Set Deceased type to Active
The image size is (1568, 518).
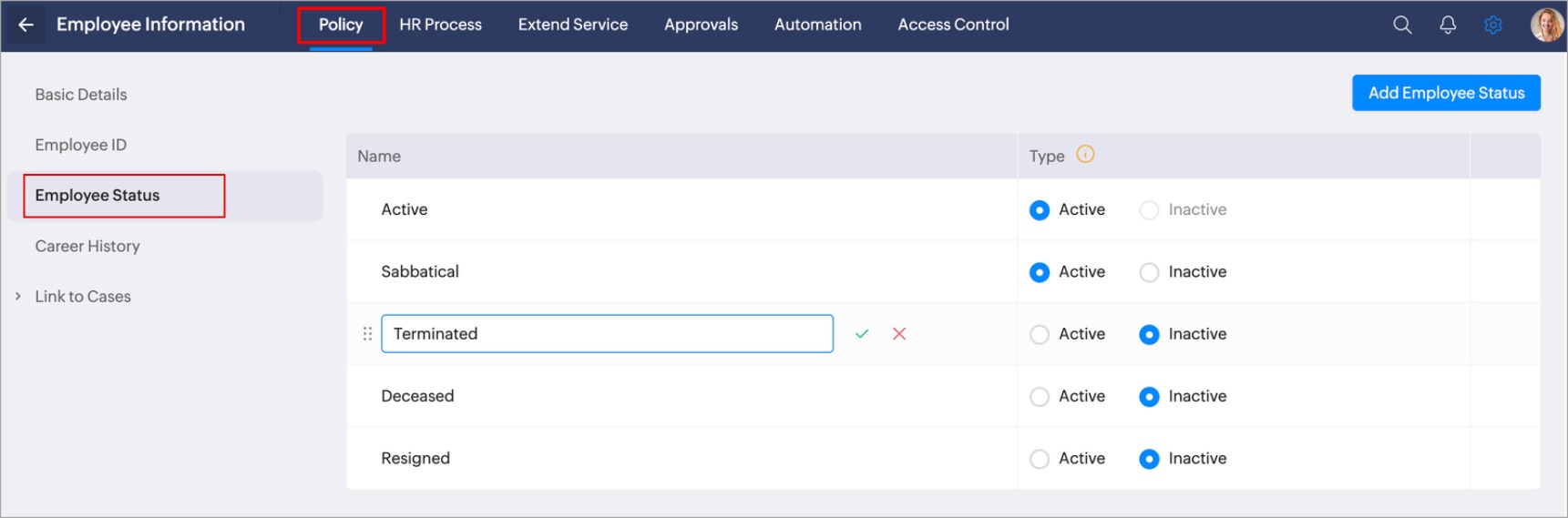[x=1040, y=397]
